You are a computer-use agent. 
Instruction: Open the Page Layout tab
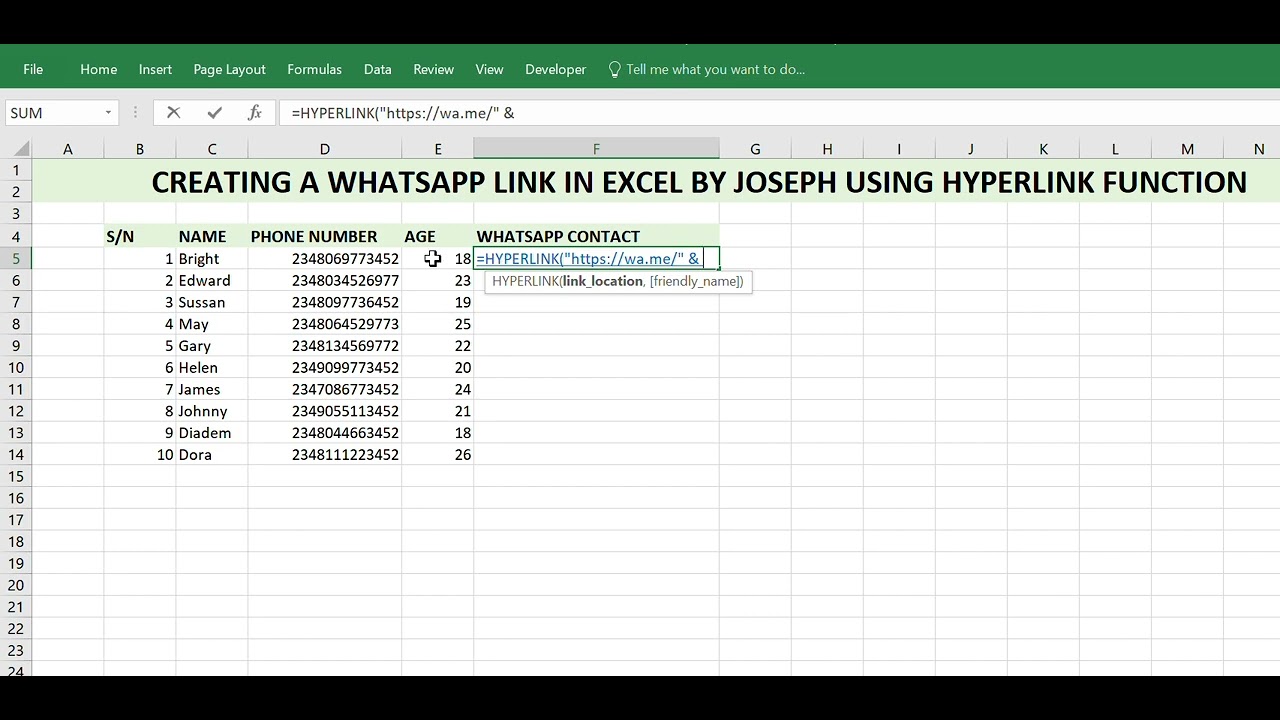click(229, 70)
